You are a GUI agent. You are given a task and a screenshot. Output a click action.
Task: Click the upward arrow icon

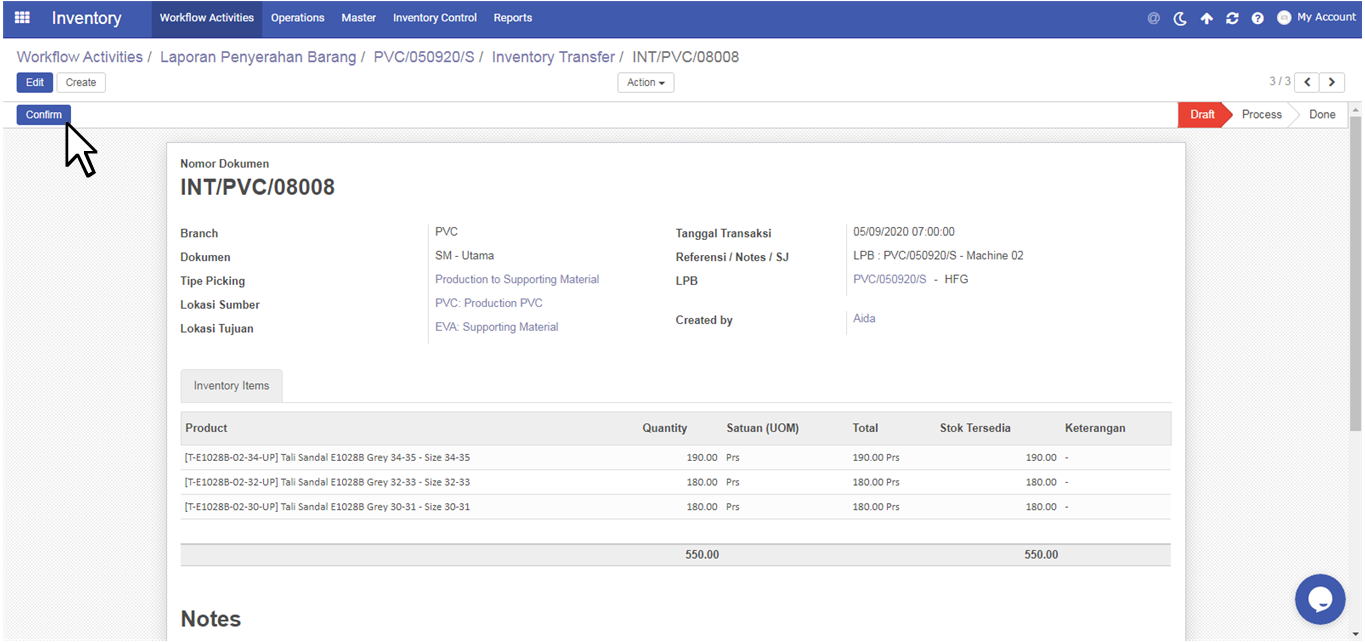coord(1206,18)
